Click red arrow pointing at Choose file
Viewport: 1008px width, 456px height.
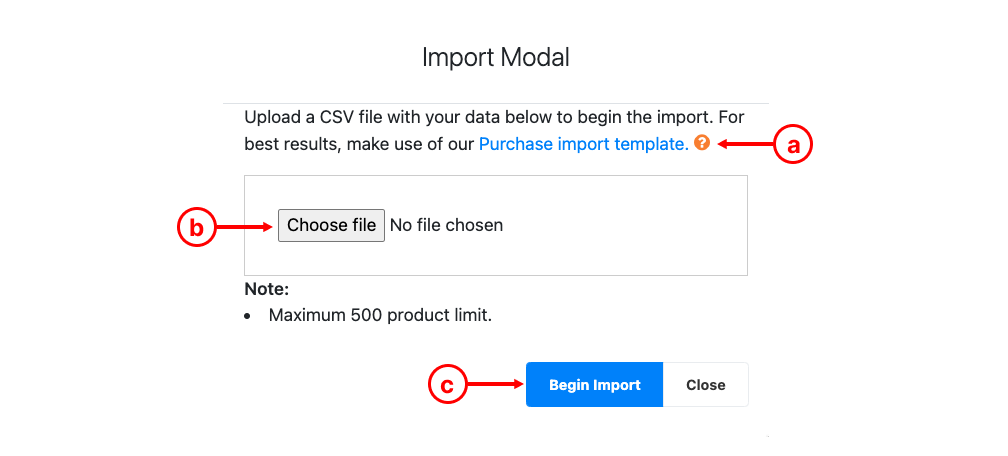point(244,227)
